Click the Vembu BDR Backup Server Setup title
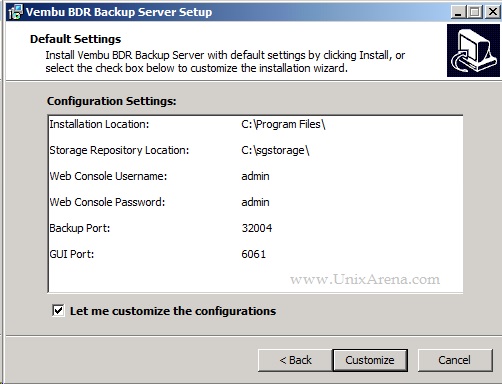 pos(119,12)
